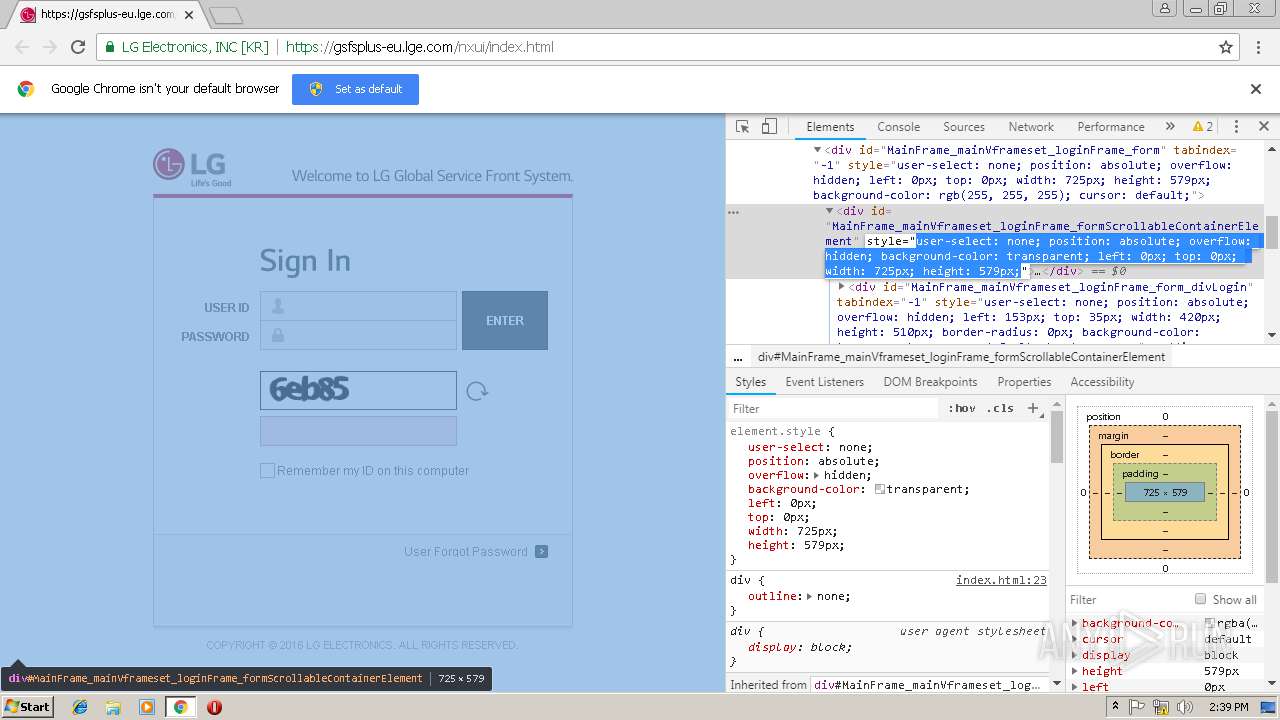Open the Properties sub-tab
This screenshot has width=1280, height=720.
pyautogui.click(x=1024, y=382)
